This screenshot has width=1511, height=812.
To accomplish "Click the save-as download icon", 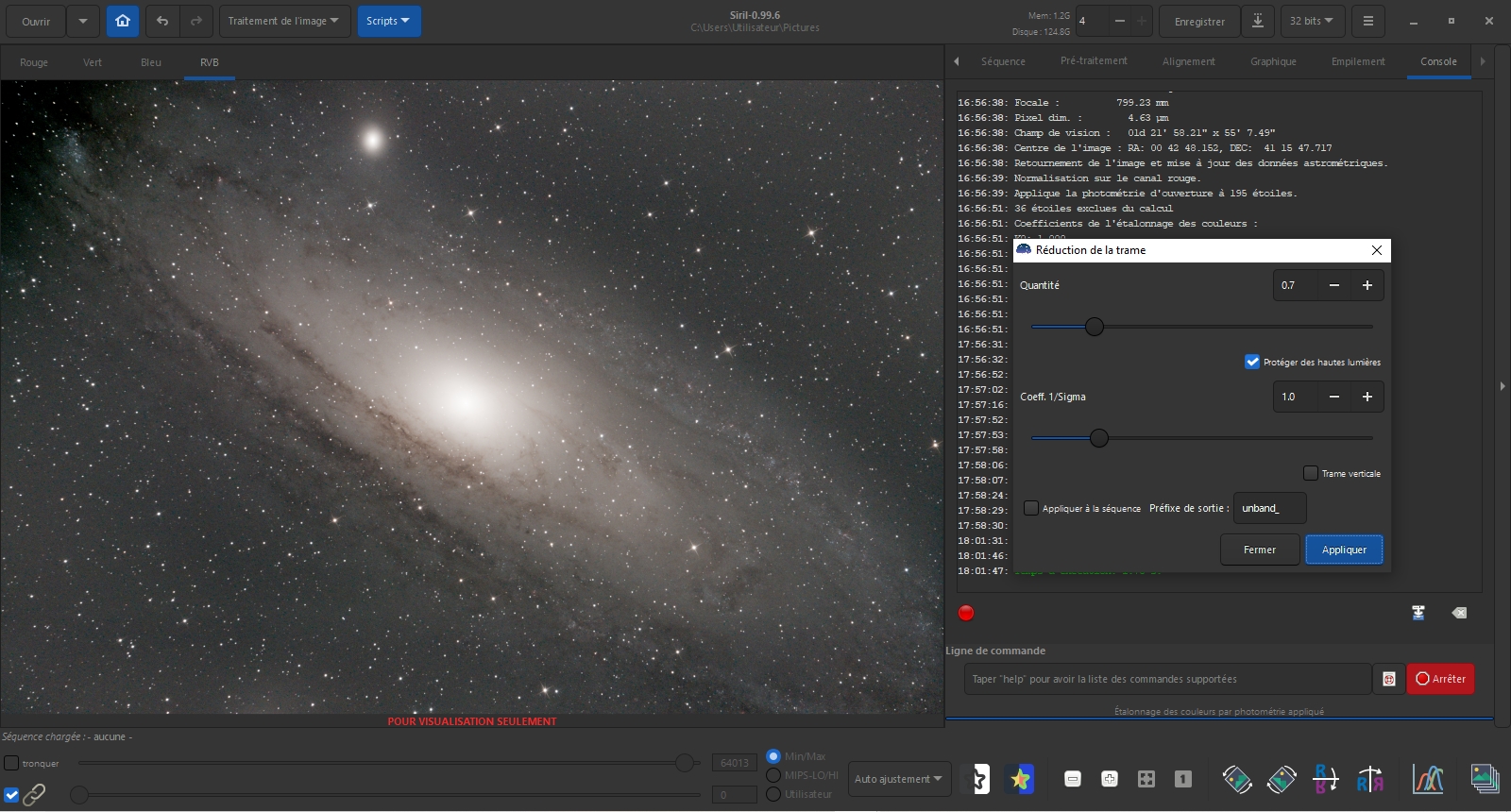I will coord(1257,21).
